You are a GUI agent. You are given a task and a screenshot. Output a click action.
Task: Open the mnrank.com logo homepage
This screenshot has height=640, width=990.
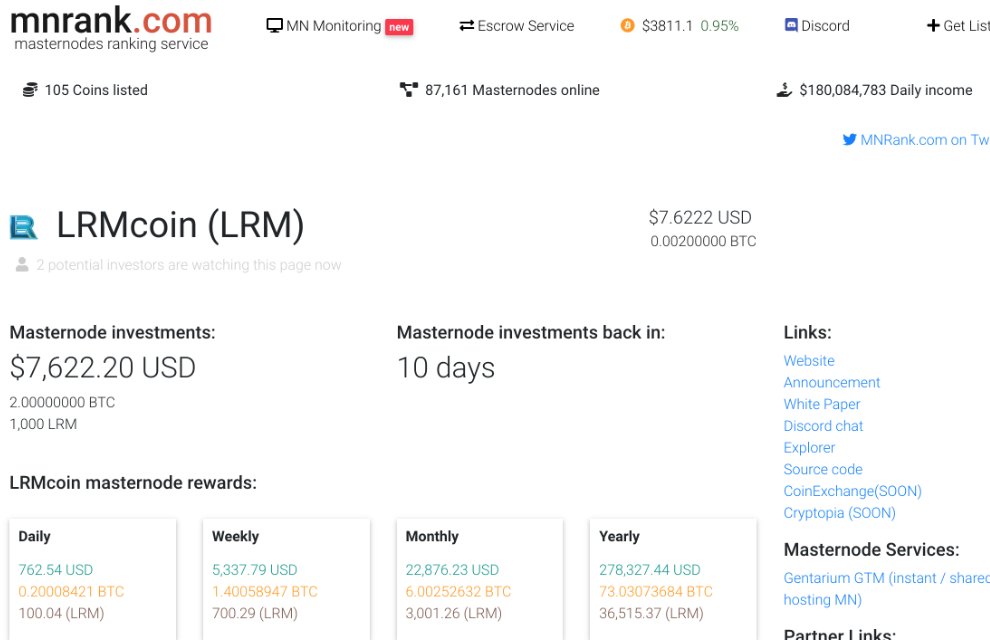pos(111,28)
